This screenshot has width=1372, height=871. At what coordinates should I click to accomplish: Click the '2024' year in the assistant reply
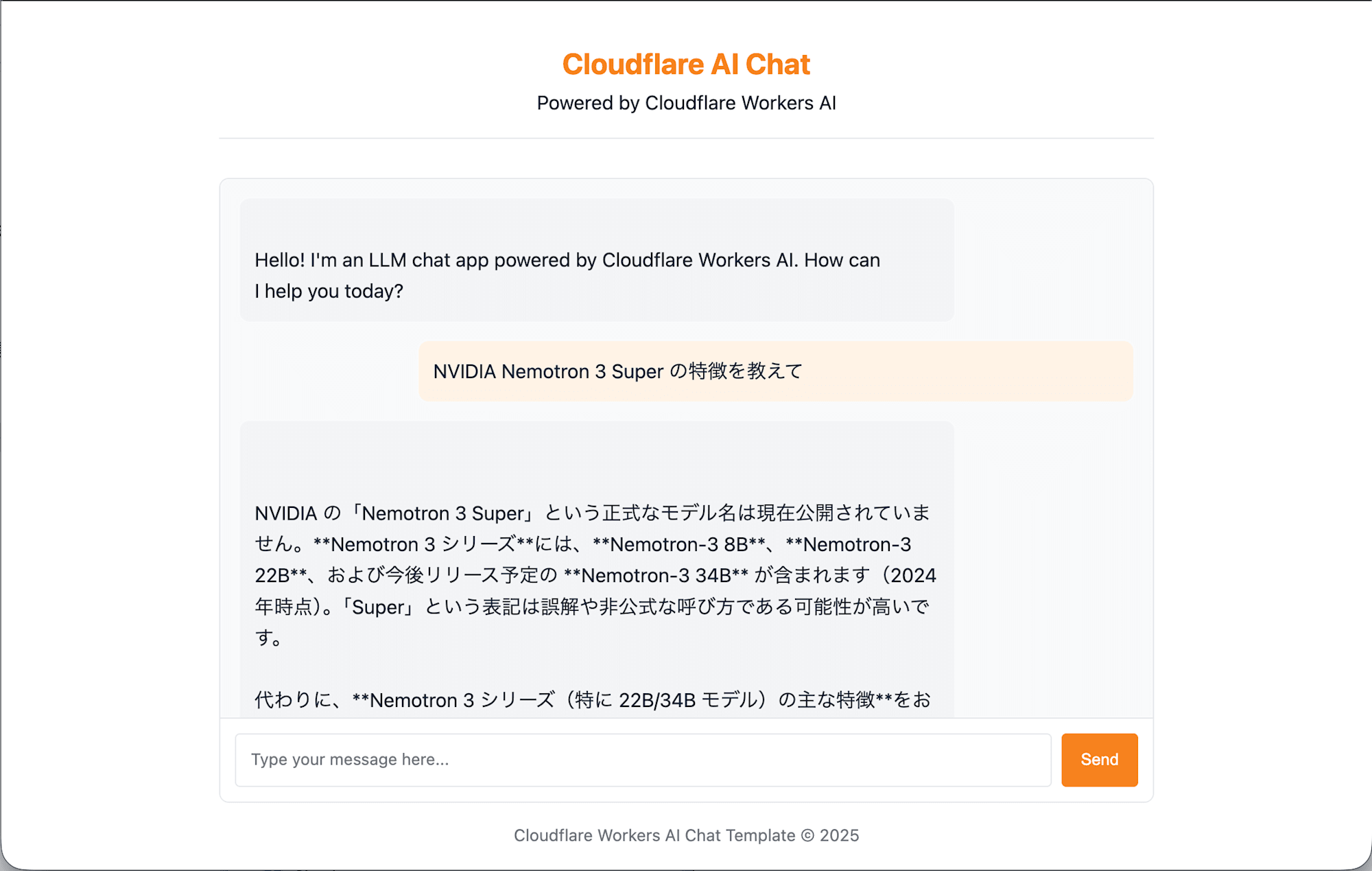coord(913,575)
